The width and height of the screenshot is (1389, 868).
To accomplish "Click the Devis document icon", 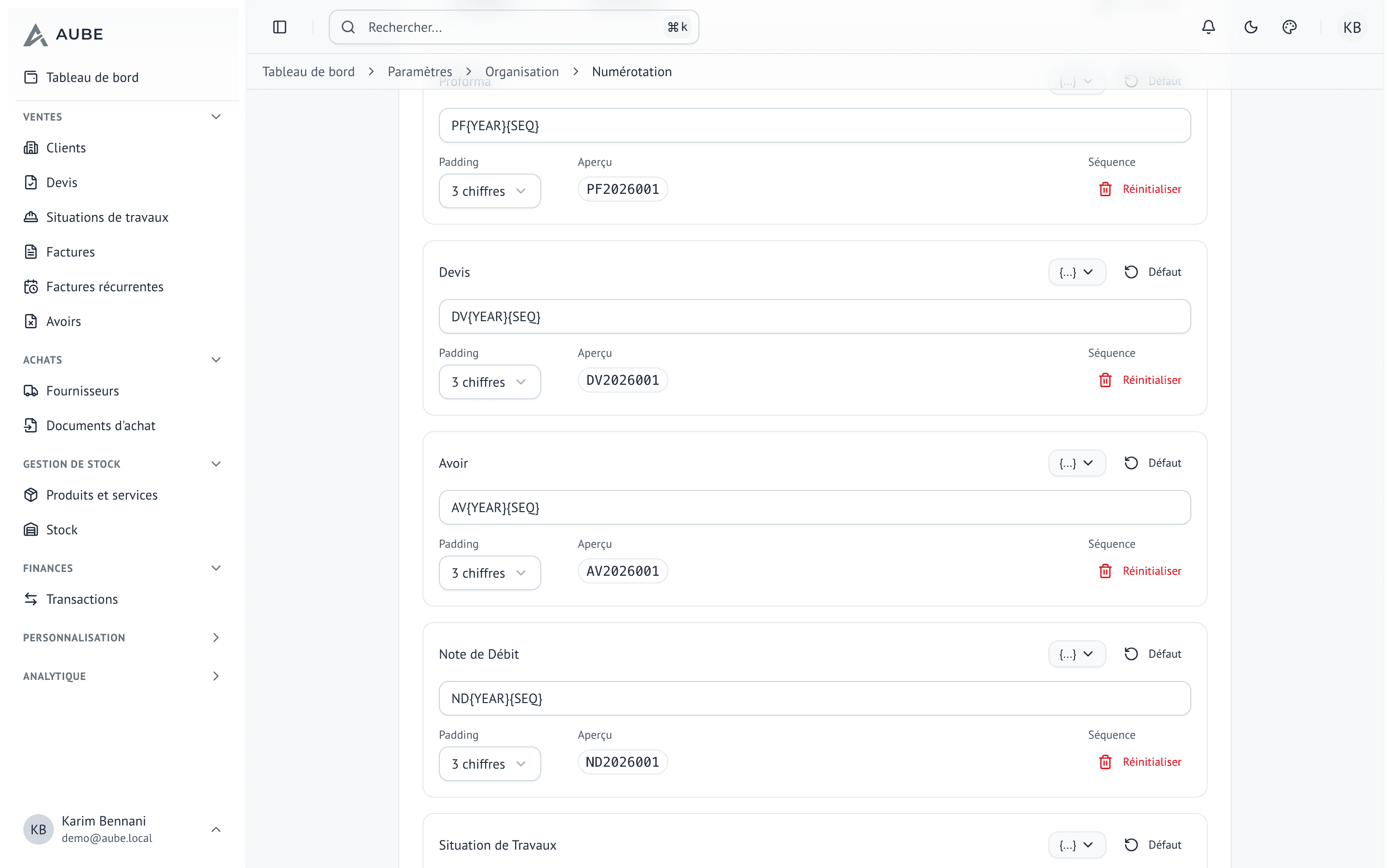I will pos(31,183).
